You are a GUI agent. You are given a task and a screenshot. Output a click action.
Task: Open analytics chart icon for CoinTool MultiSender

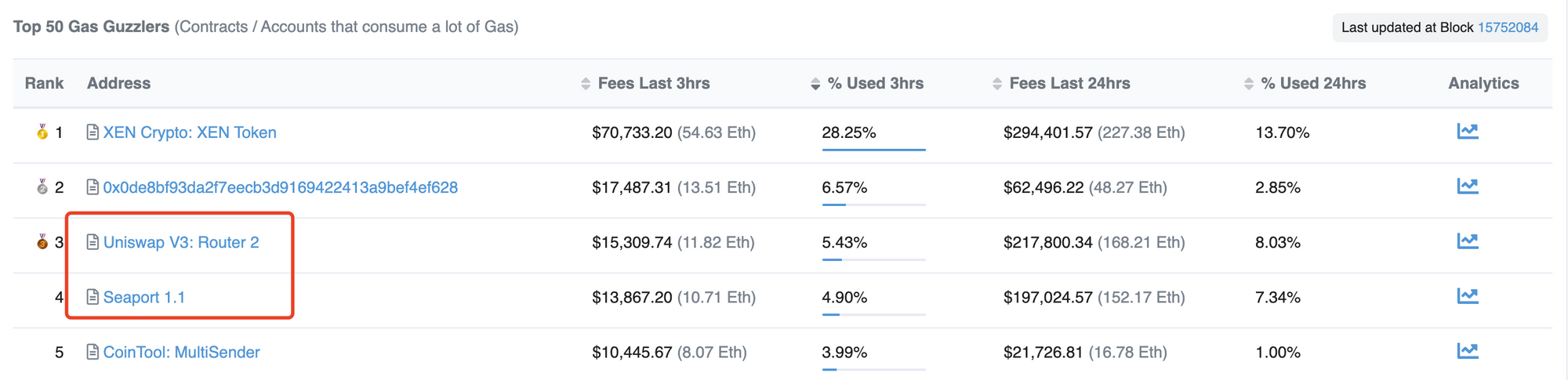pos(1467,351)
